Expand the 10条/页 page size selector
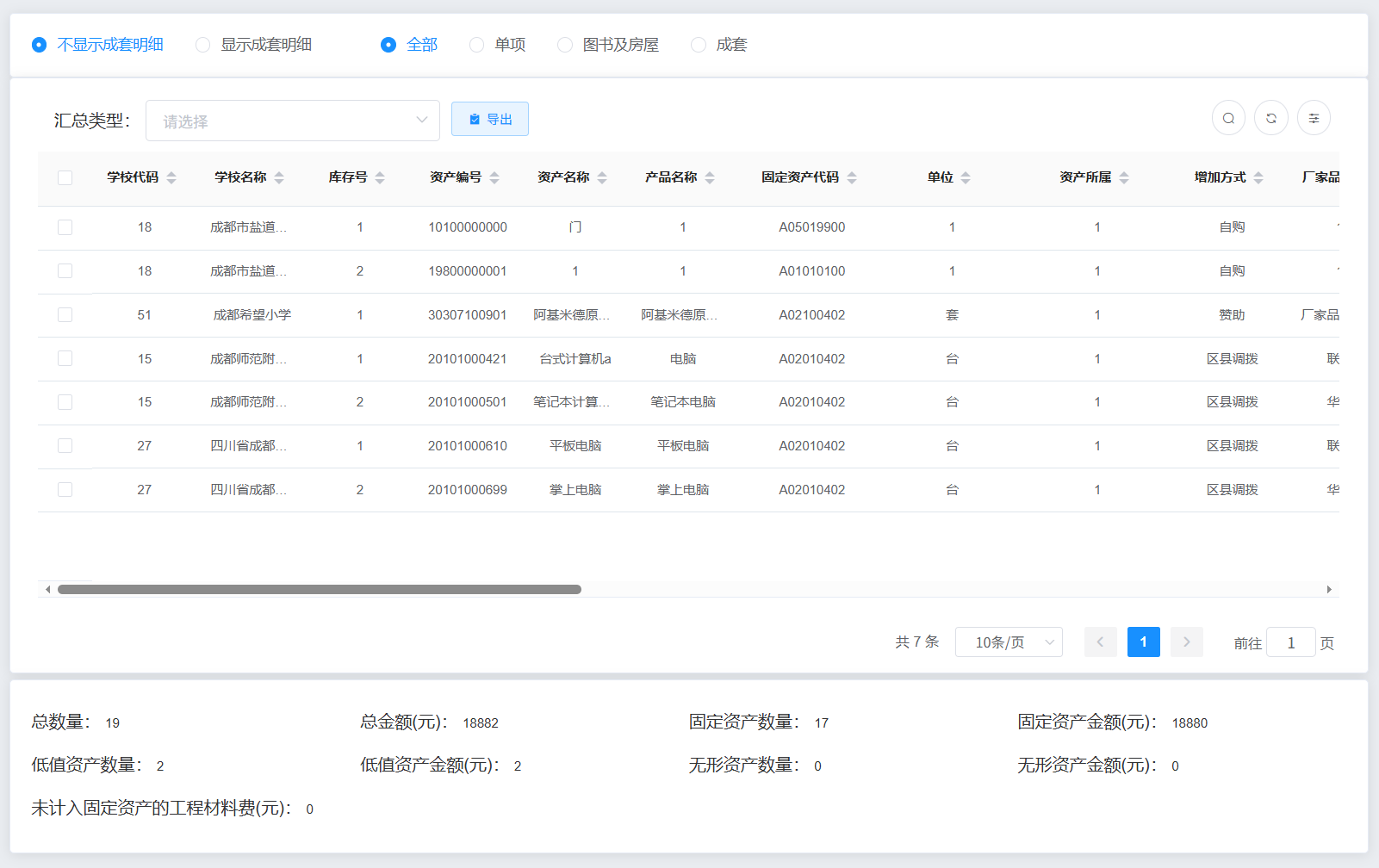This screenshot has width=1379, height=868. click(x=1008, y=642)
